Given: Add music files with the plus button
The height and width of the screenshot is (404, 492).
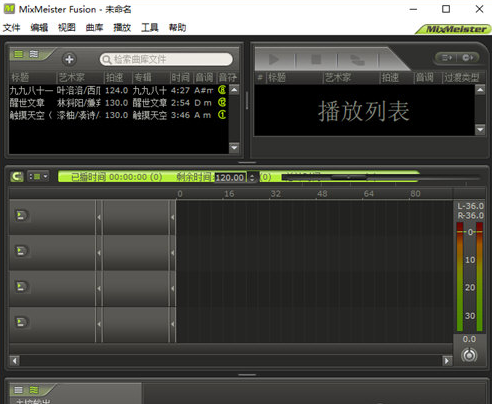Looking at the screenshot, I should point(69,59).
